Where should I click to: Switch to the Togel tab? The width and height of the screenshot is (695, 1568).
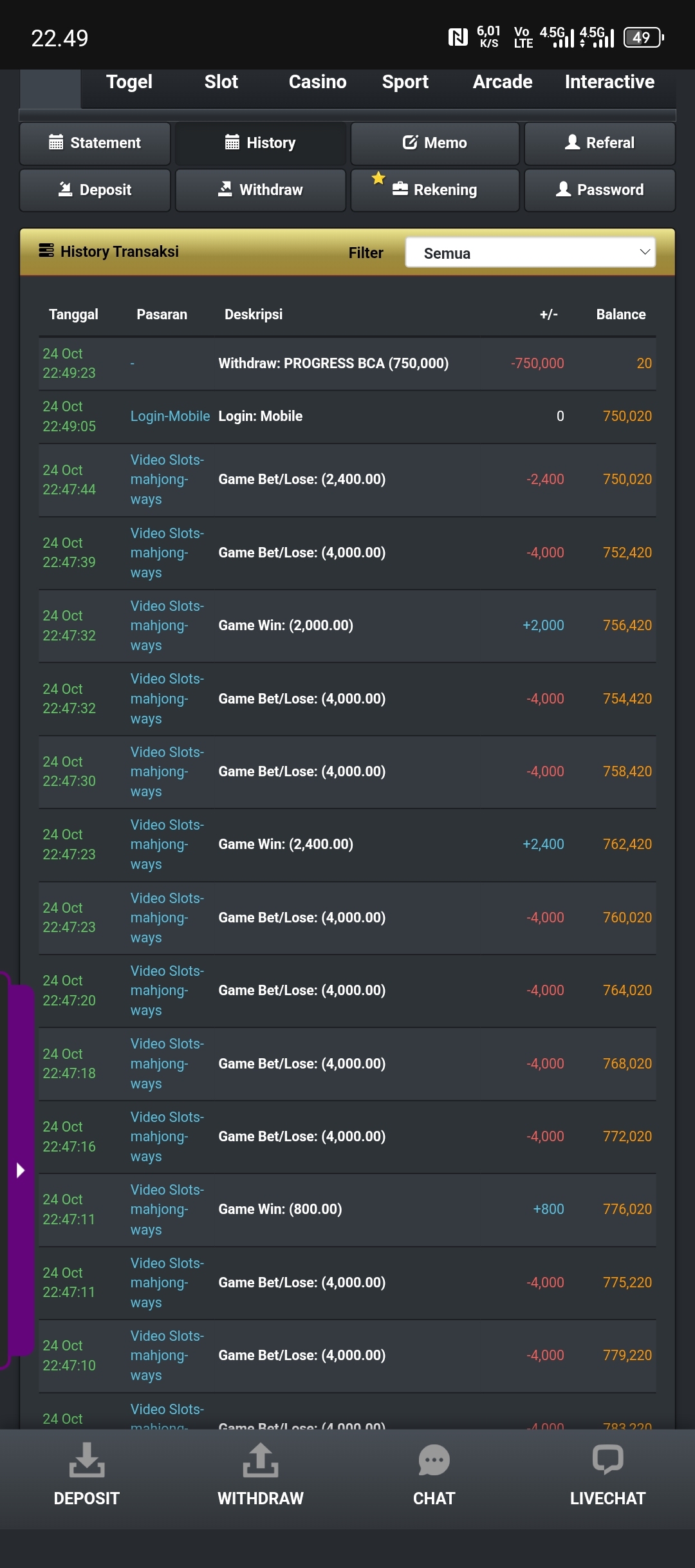click(x=129, y=82)
